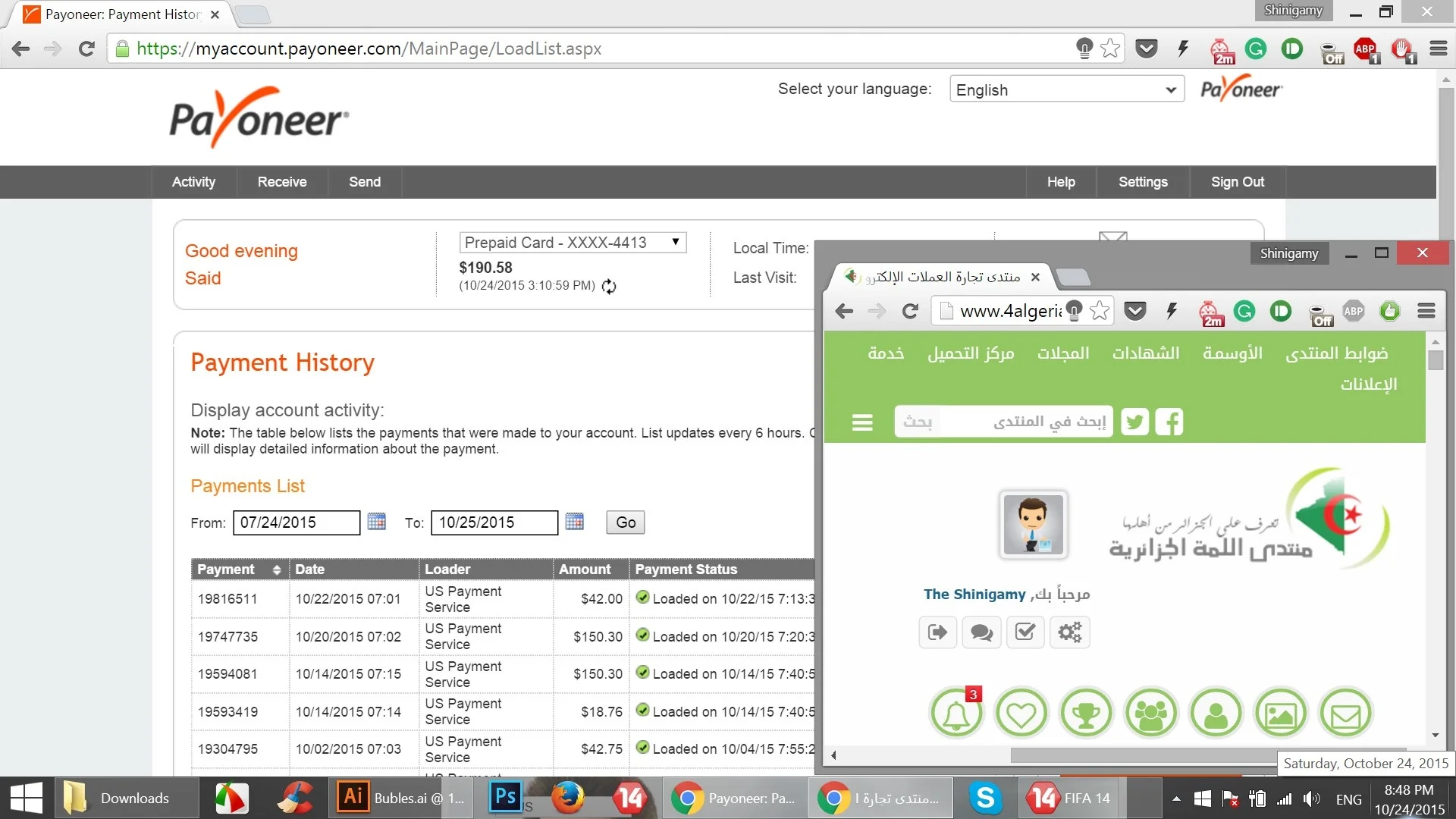Open the From date calendar picker icon
Screen dimensions: 1456x819
(x=376, y=522)
